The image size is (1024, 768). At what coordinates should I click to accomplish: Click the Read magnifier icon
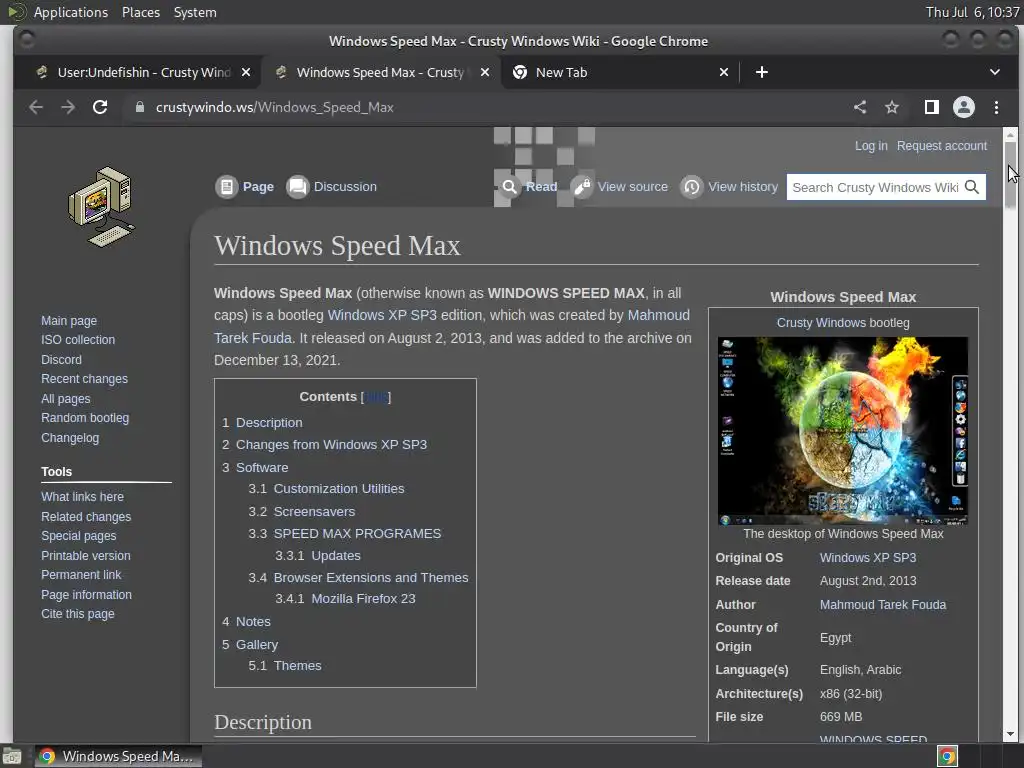[x=509, y=187]
